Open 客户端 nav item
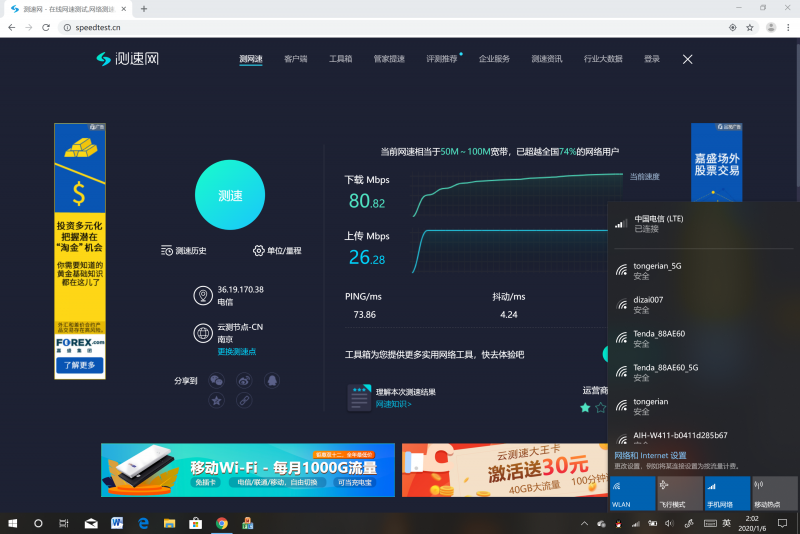 [x=295, y=59]
